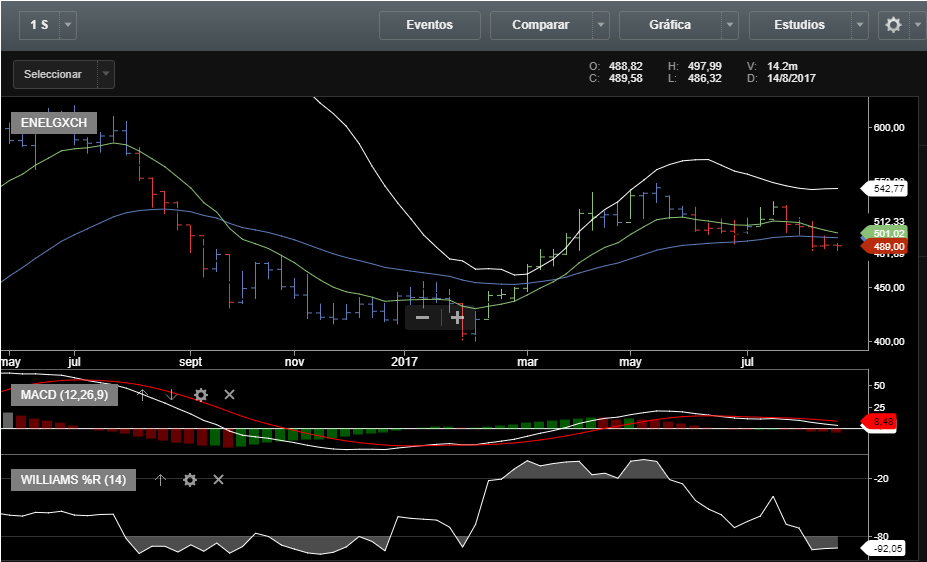Open chart settings gear in toolbar
This screenshot has width=927, height=562.
coord(893,25)
